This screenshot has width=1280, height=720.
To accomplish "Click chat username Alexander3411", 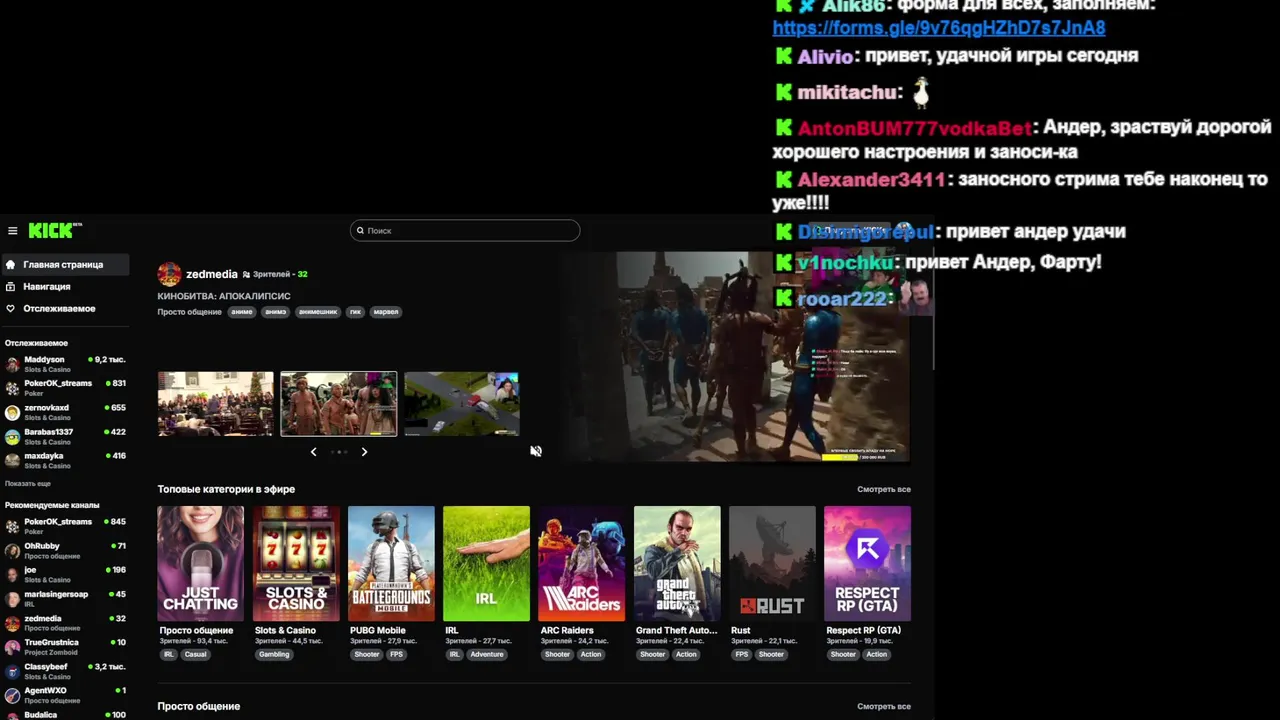I will pos(871,180).
